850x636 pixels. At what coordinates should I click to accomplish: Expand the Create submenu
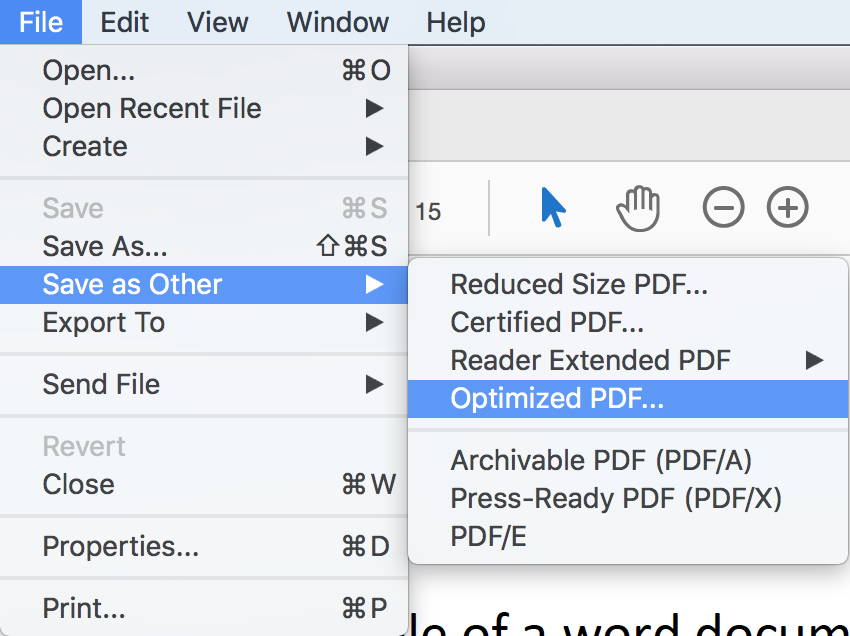click(204, 146)
